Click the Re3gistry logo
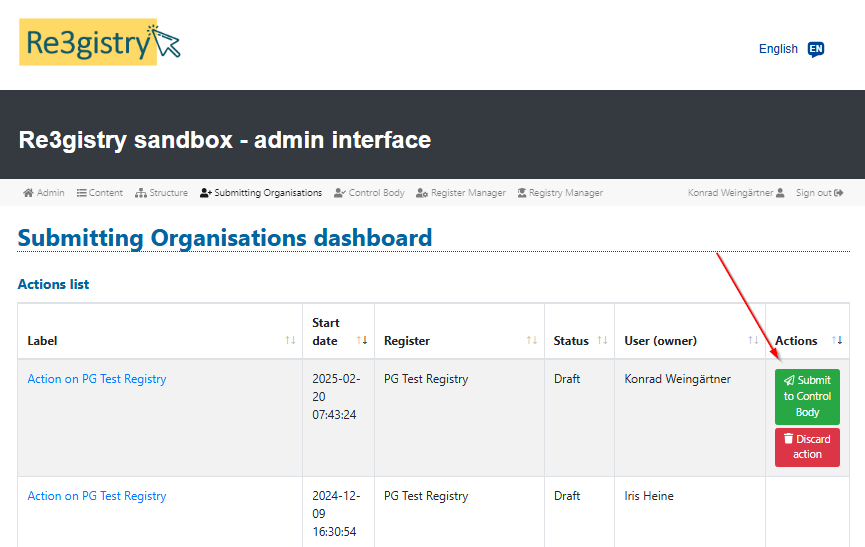Screen dimensions: 865x547 100,42
